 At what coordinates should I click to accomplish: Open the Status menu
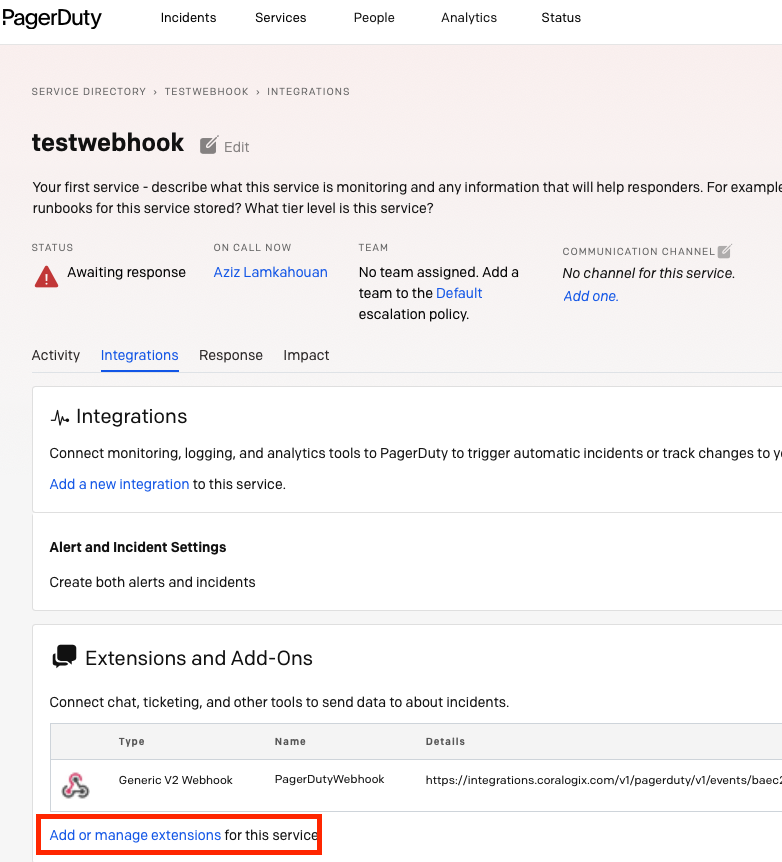click(x=561, y=18)
